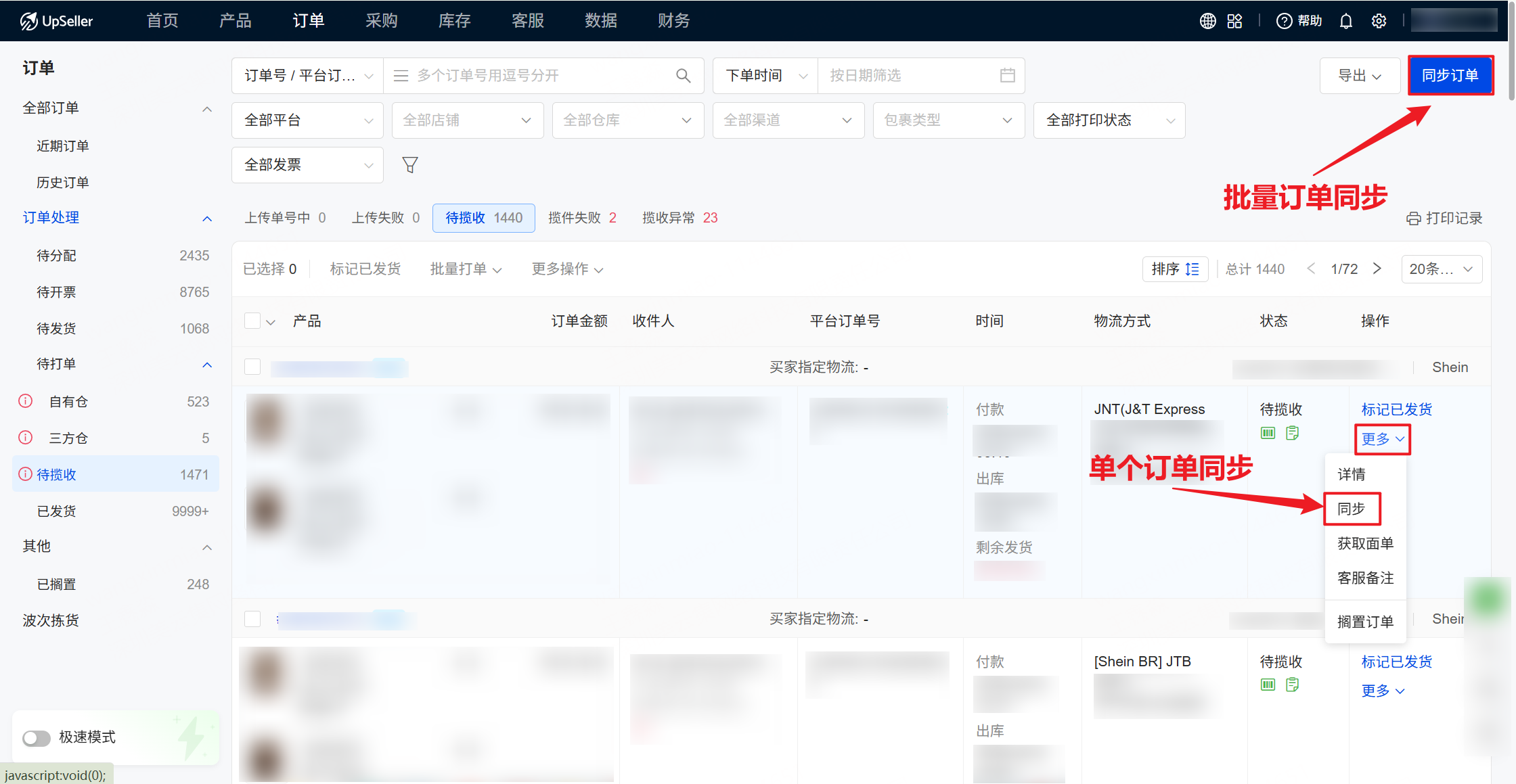Open the apps grid icon
The height and width of the screenshot is (784, 1516).
(1234, 21)
